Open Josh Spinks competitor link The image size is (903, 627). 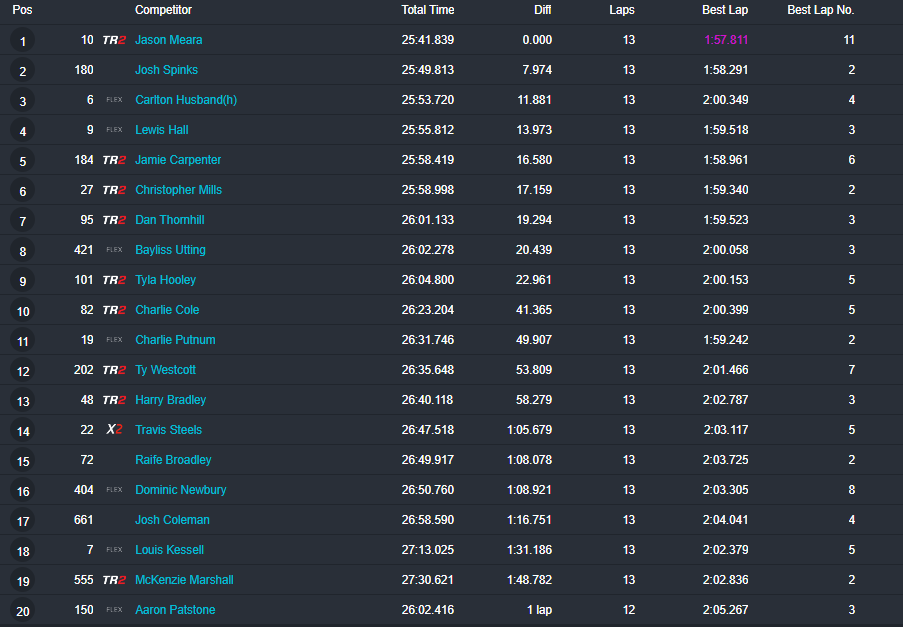point(166,70)
